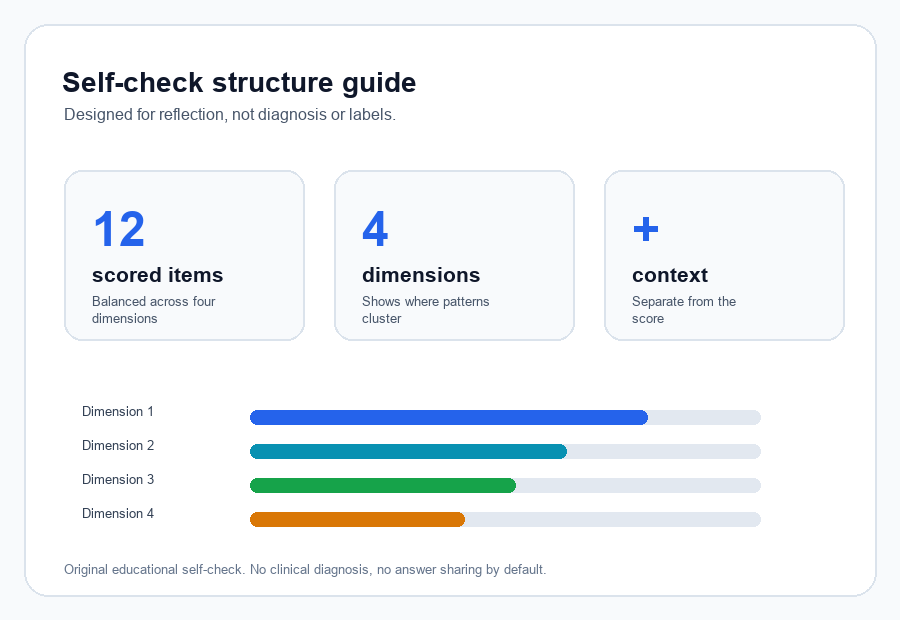Image resolution: width=900 pixels, height=620 pixels.
Task: Click the large '4' number
Action: tap(375, 228)
